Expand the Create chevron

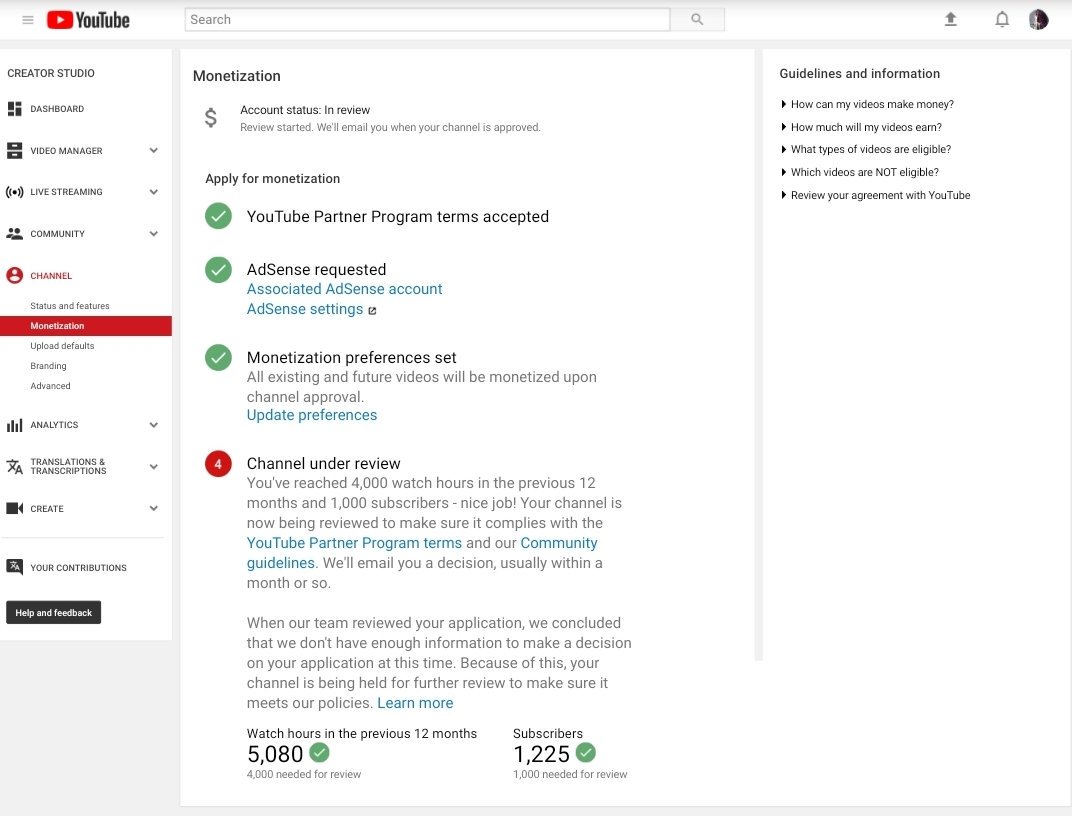154,508
